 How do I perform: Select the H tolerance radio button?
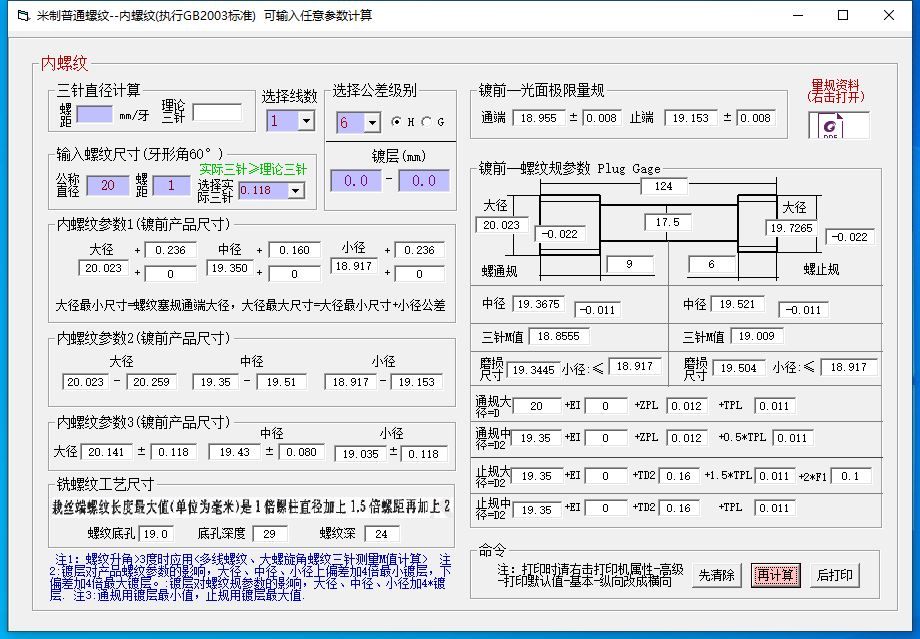(x=397, y=121)
